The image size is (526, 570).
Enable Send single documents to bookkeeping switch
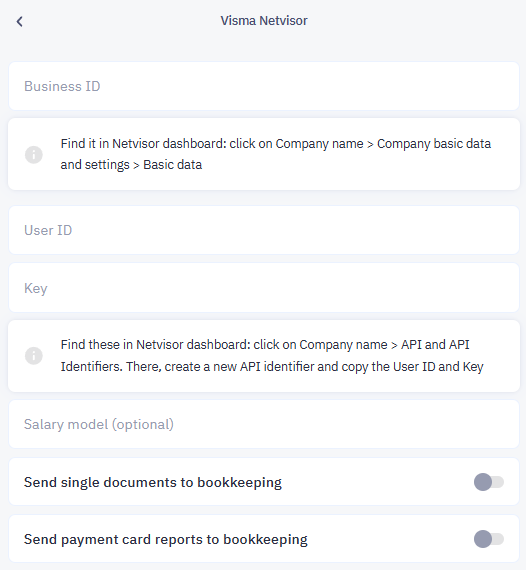click(x=489, y=482)
